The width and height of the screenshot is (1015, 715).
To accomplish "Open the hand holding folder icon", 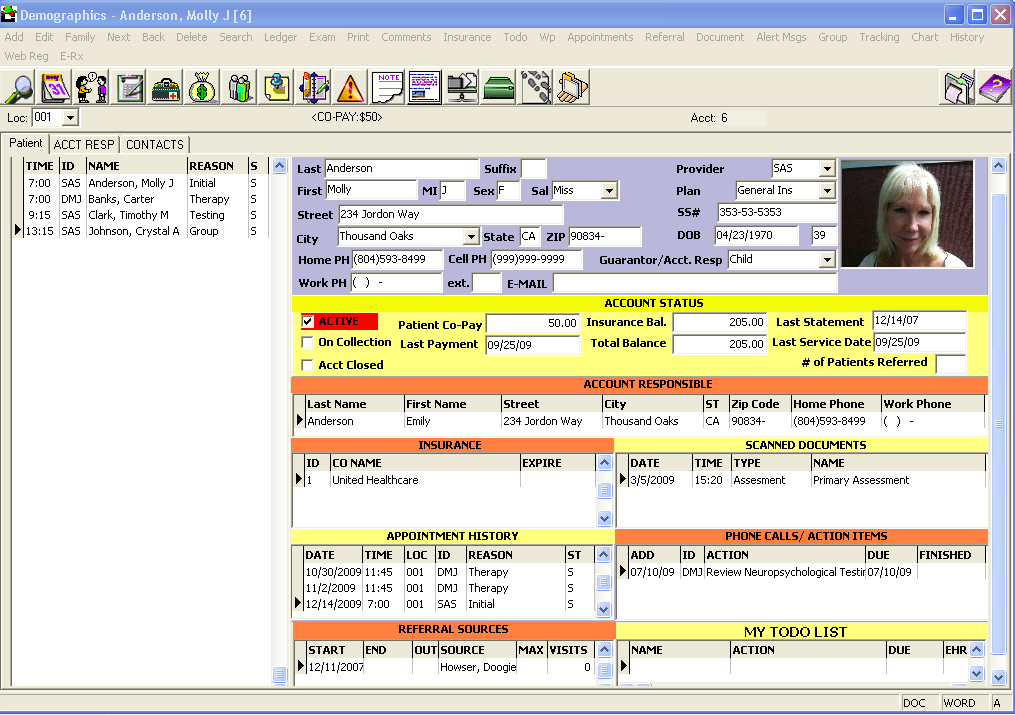I will click(x=572, y=88).
